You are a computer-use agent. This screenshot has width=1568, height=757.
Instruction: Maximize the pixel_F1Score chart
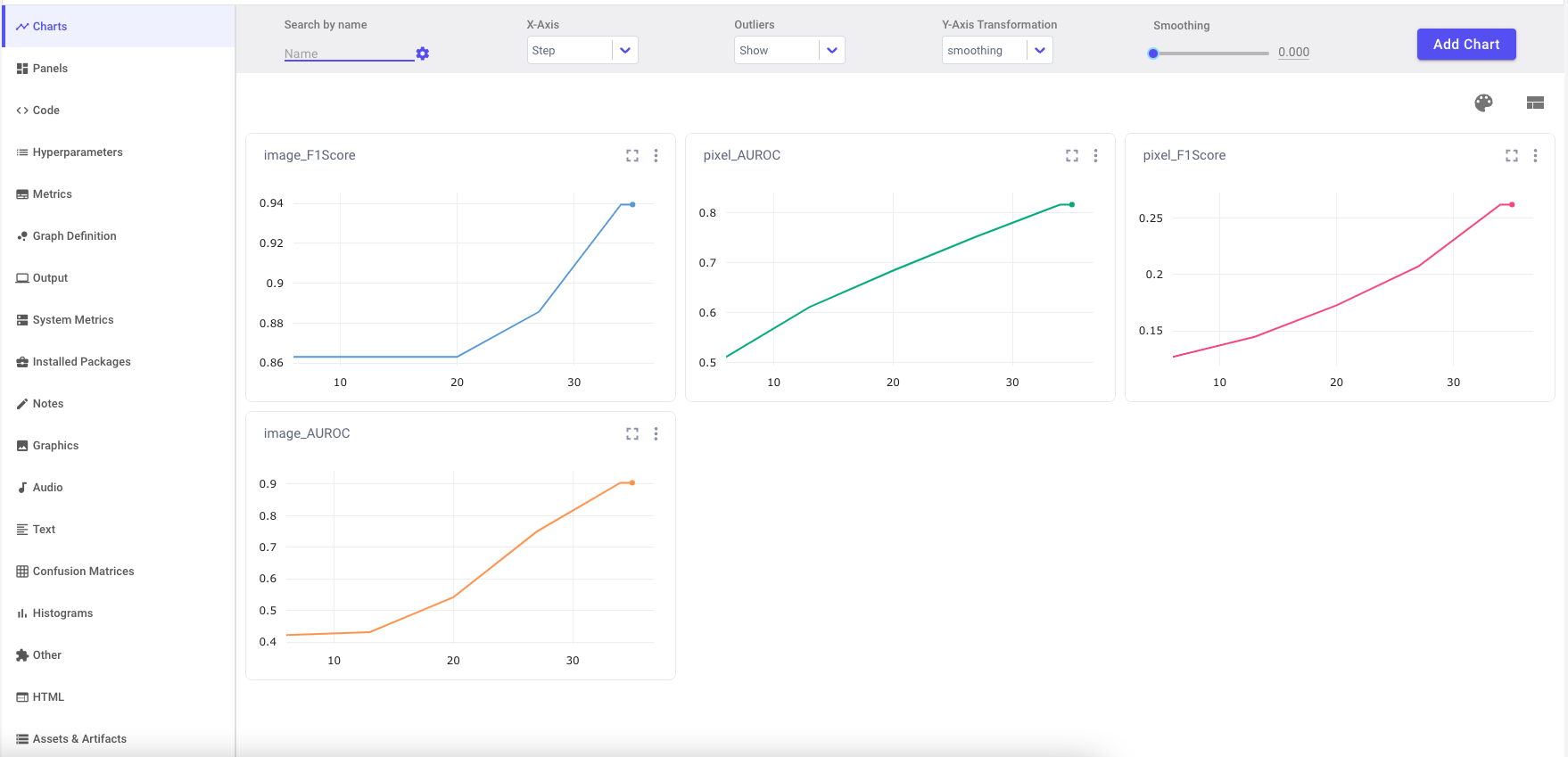click(1512, 156)
